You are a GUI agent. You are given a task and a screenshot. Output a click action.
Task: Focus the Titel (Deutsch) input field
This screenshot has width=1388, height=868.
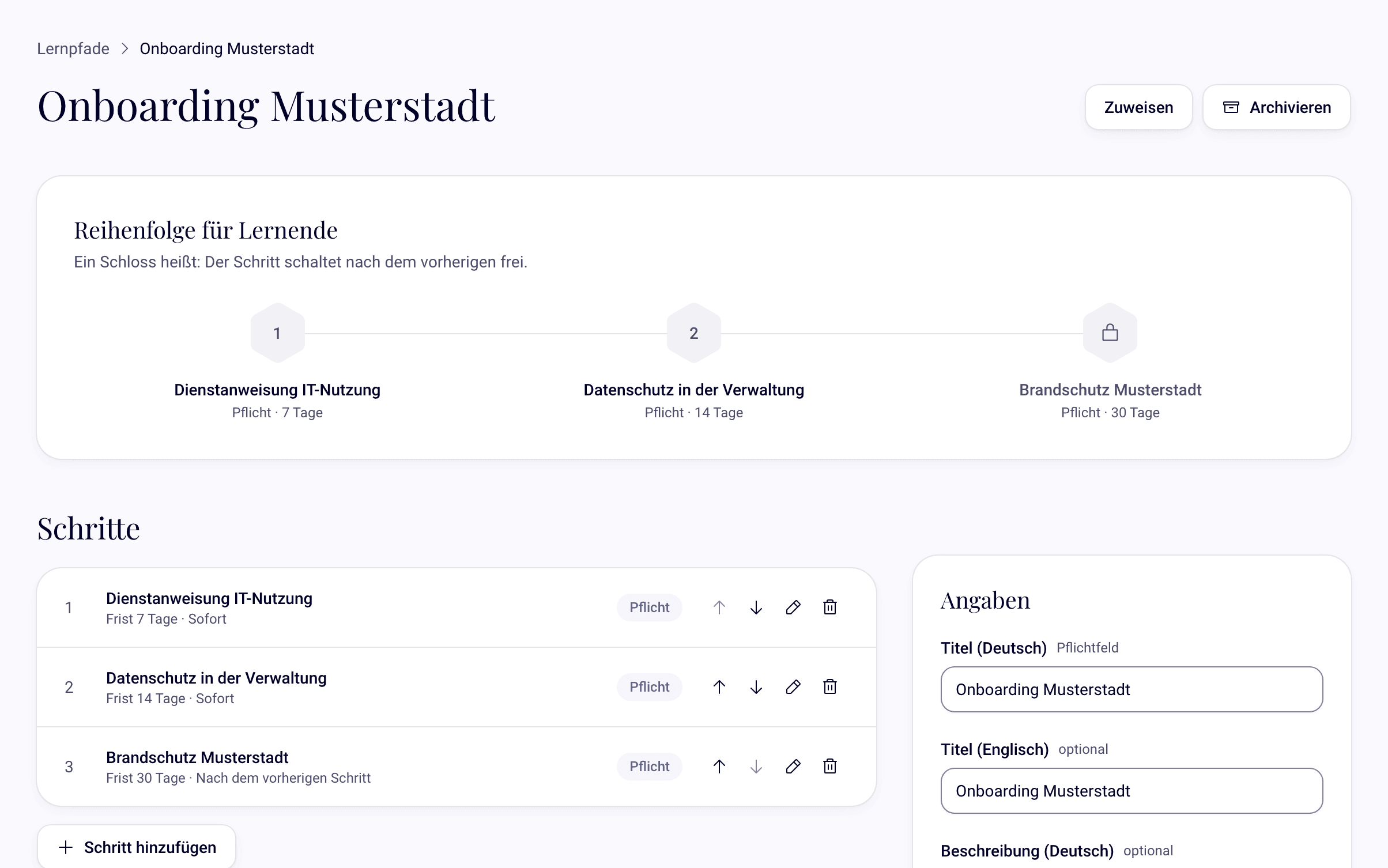click(1131, 689)
